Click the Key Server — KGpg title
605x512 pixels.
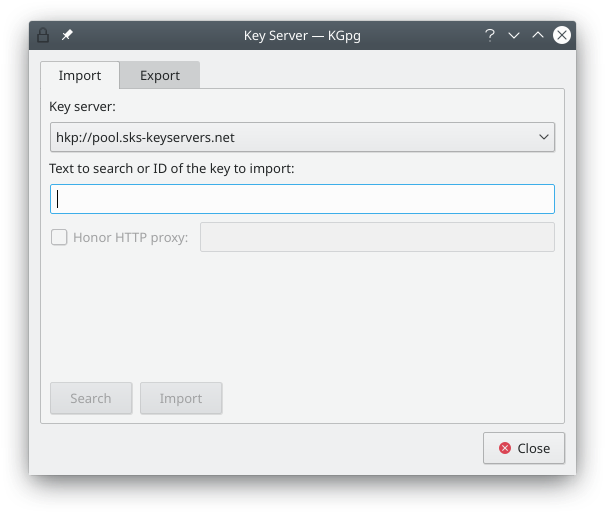tap(302, 35)
